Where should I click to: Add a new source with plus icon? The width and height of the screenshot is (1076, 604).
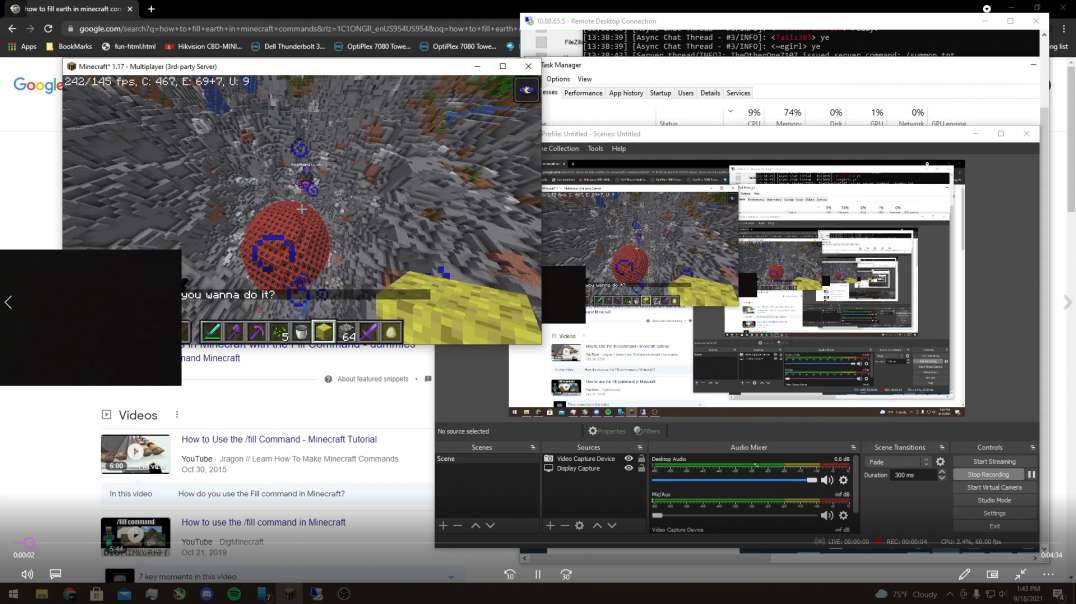pyautogui.click(x=550, y=526)
